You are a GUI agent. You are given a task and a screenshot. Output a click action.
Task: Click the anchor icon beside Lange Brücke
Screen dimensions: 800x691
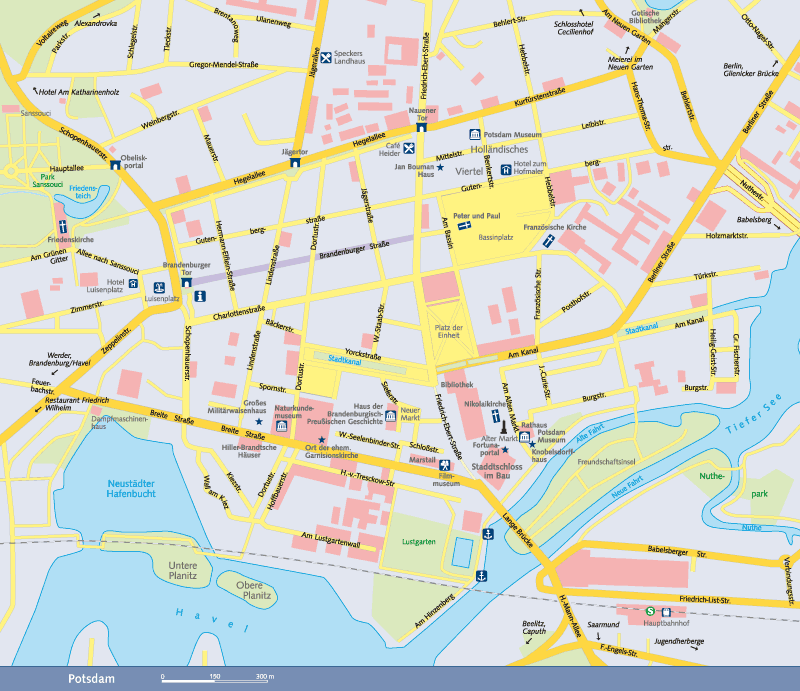[x=487, y=533]
